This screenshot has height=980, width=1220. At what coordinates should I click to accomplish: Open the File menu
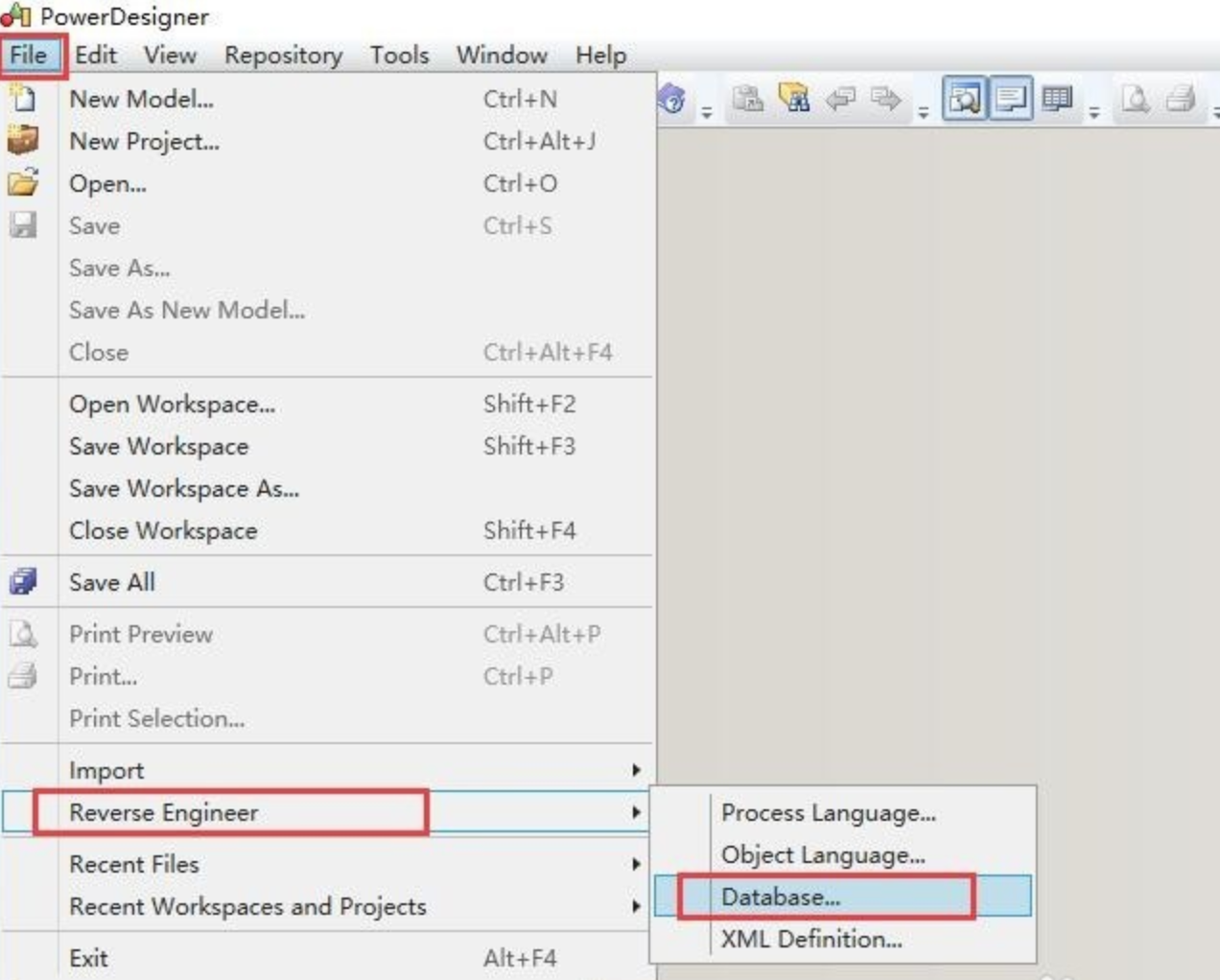tap(29, 55)
